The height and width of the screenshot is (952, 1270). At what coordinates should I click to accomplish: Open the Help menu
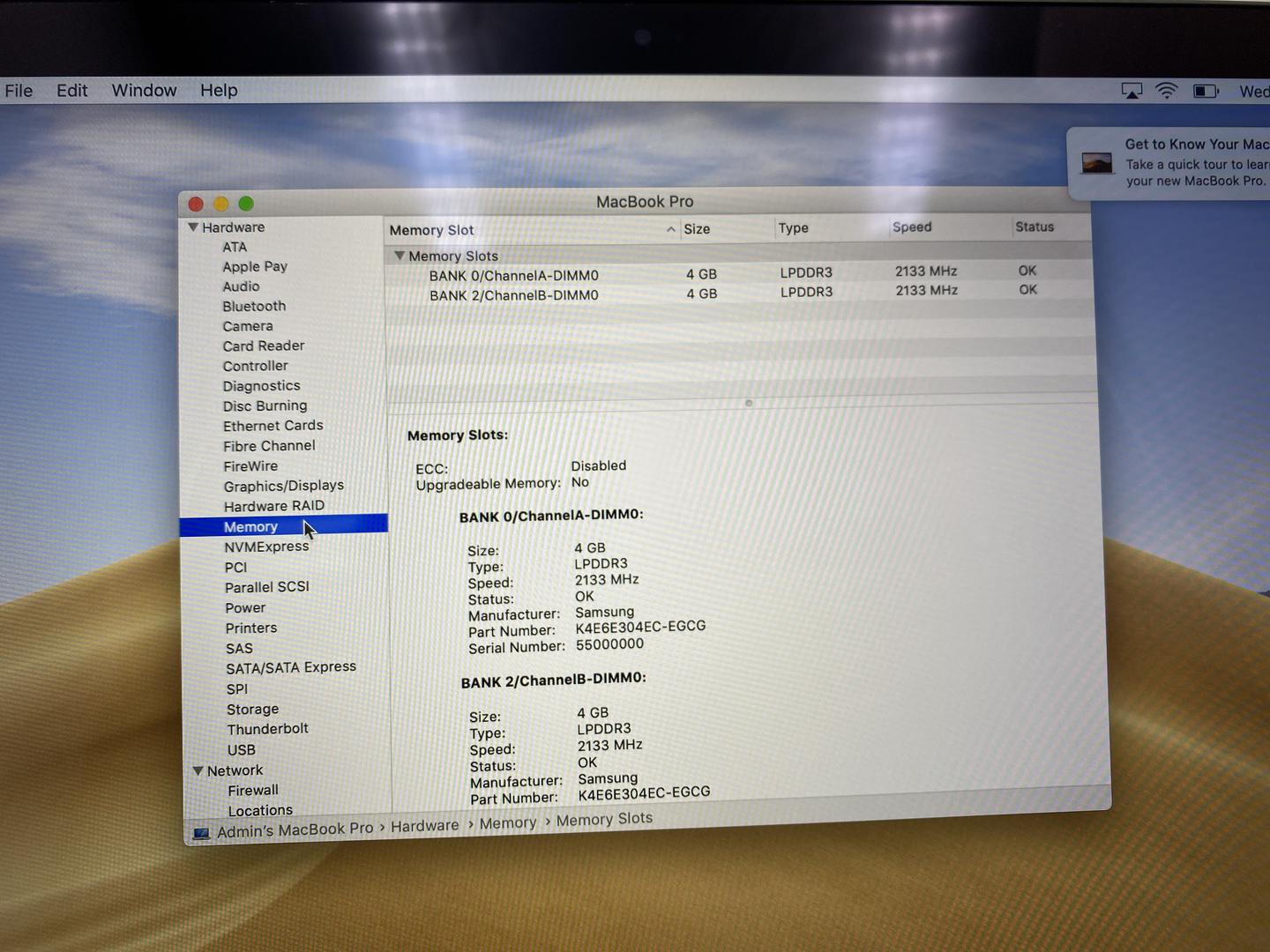(219, 91)
